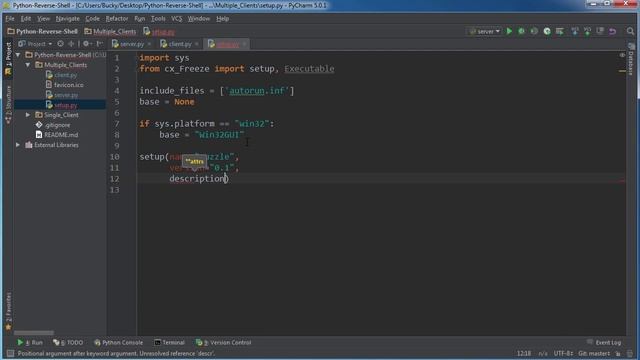Image resolution: width=640 pixels, height=360 pixels.
Task: Click the yellow warning marker in editor error stripe
Action: pos(622,71)
